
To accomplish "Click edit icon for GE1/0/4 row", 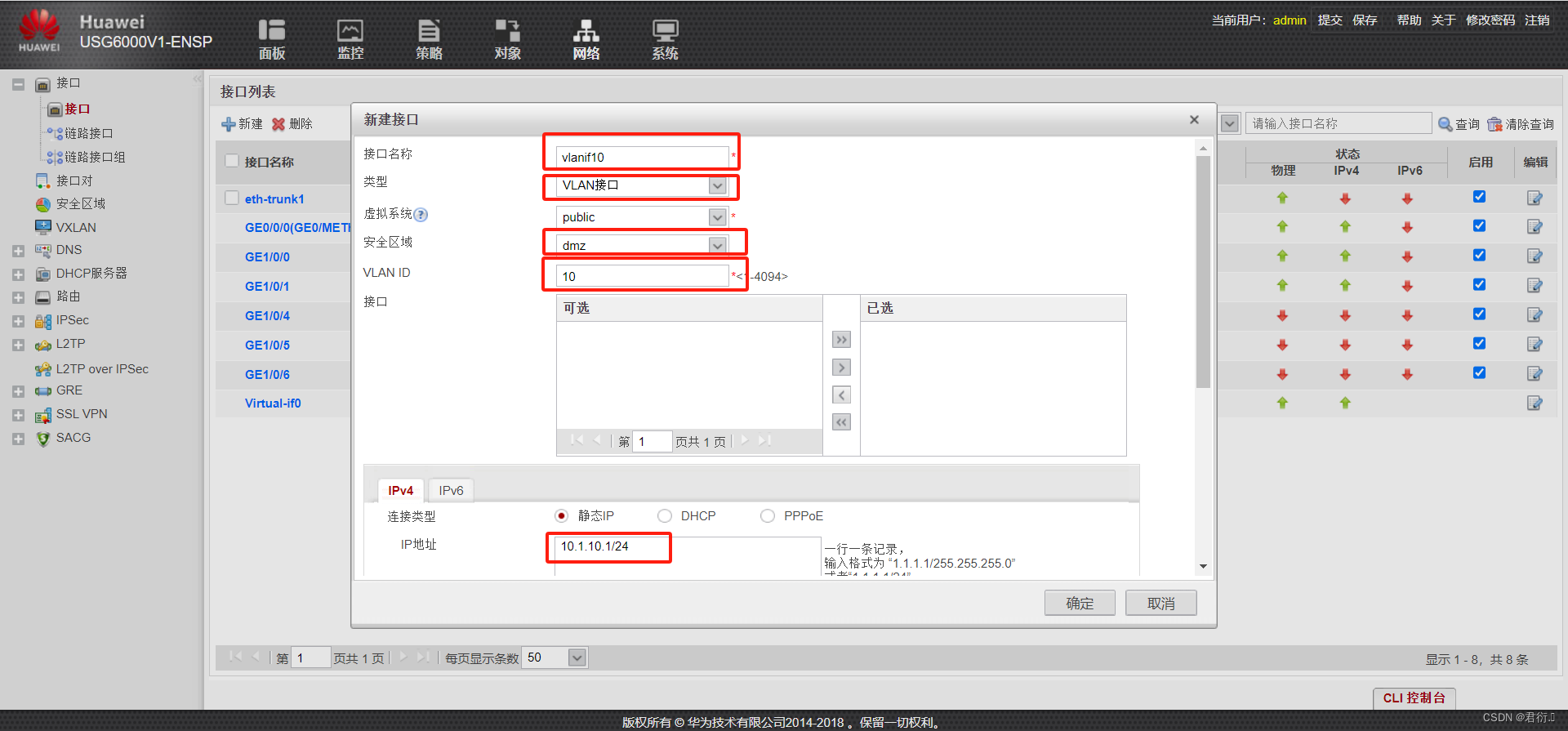I will click(1535, 315).
